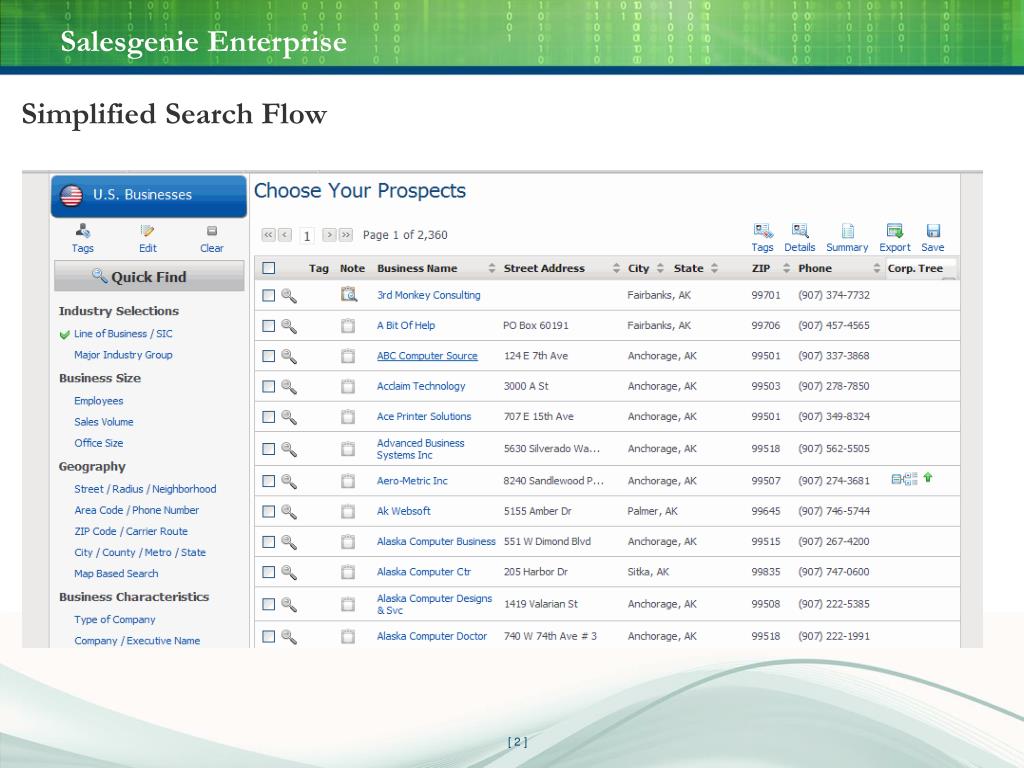Open Company / Executive Name filter
This screenshot has height=768, width=1024.
pos(137,641)
